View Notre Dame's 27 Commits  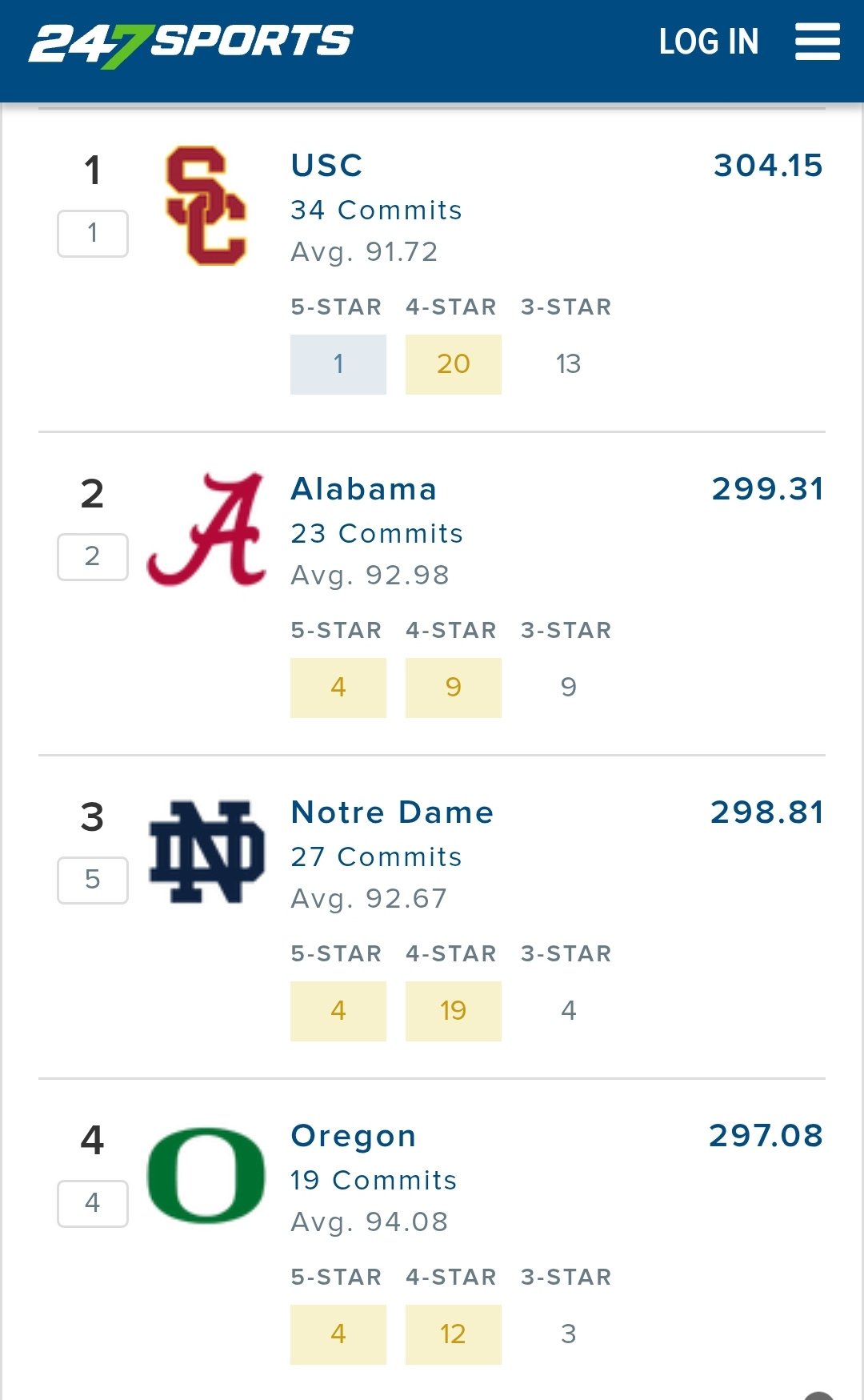[376, 857]
